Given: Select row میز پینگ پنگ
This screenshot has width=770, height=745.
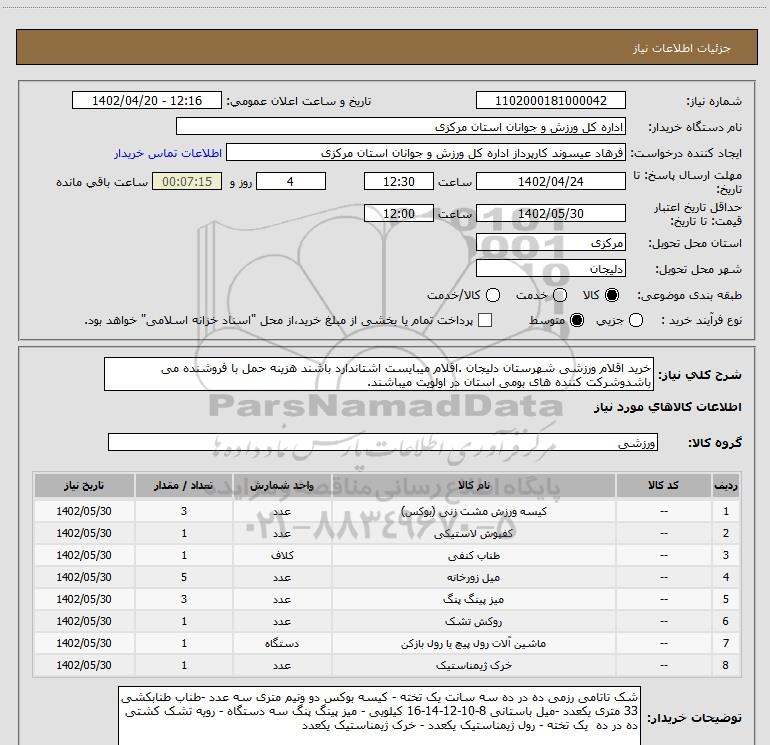Looking at the screenshot, I should point(386,599).
